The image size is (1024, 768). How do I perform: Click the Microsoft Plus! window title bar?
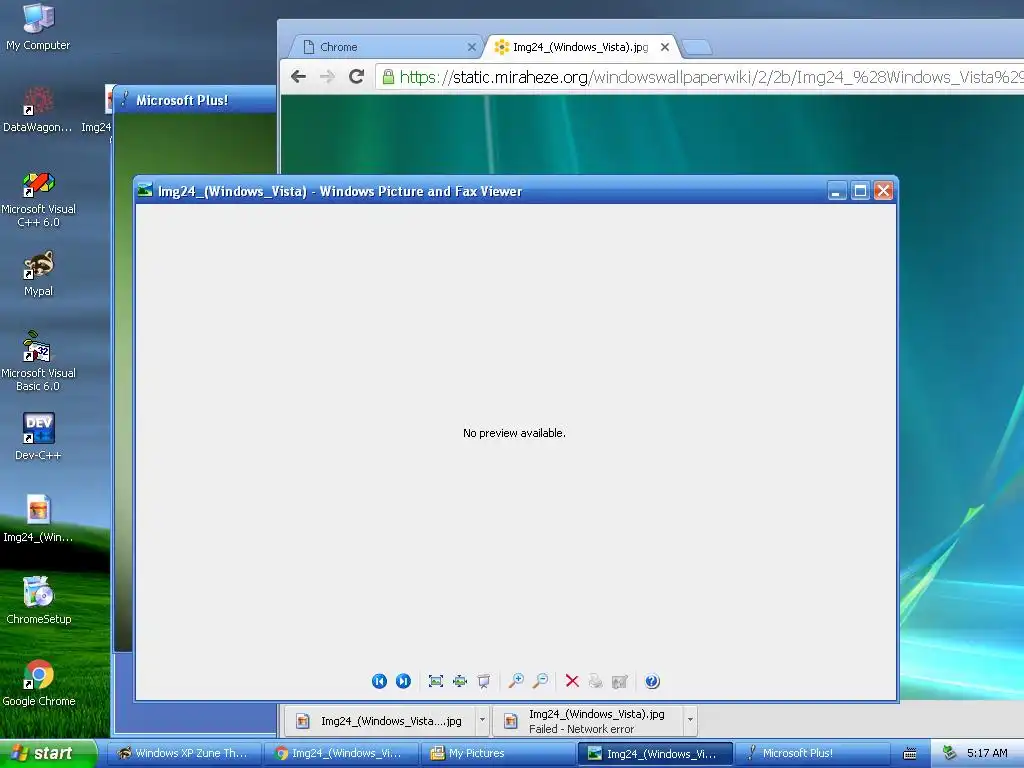pyautogui.click(x=195, y=100)
